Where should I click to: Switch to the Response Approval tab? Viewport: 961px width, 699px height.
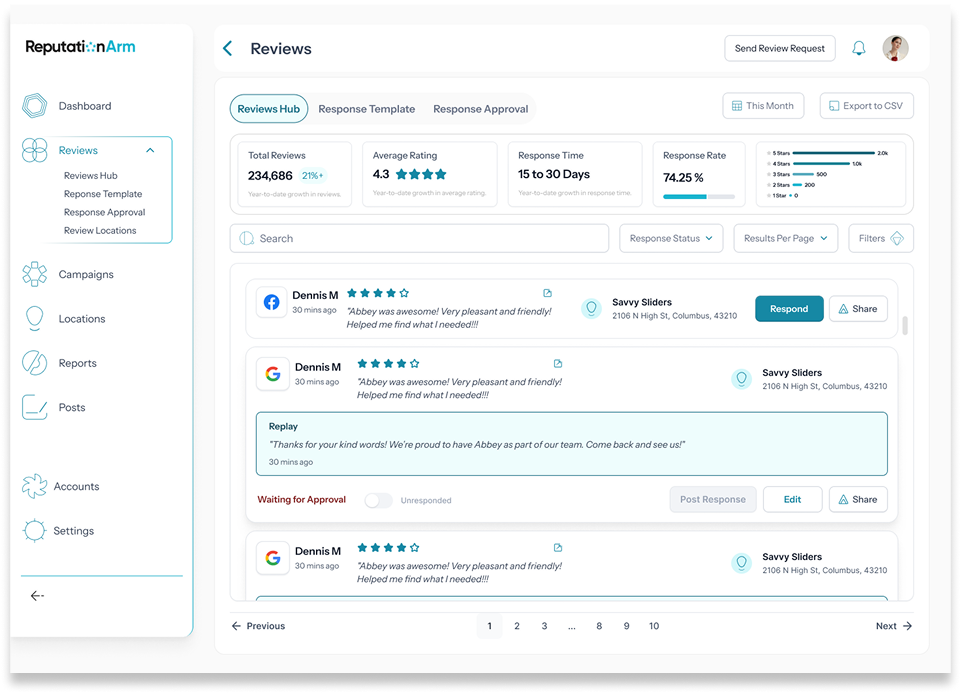480,109
